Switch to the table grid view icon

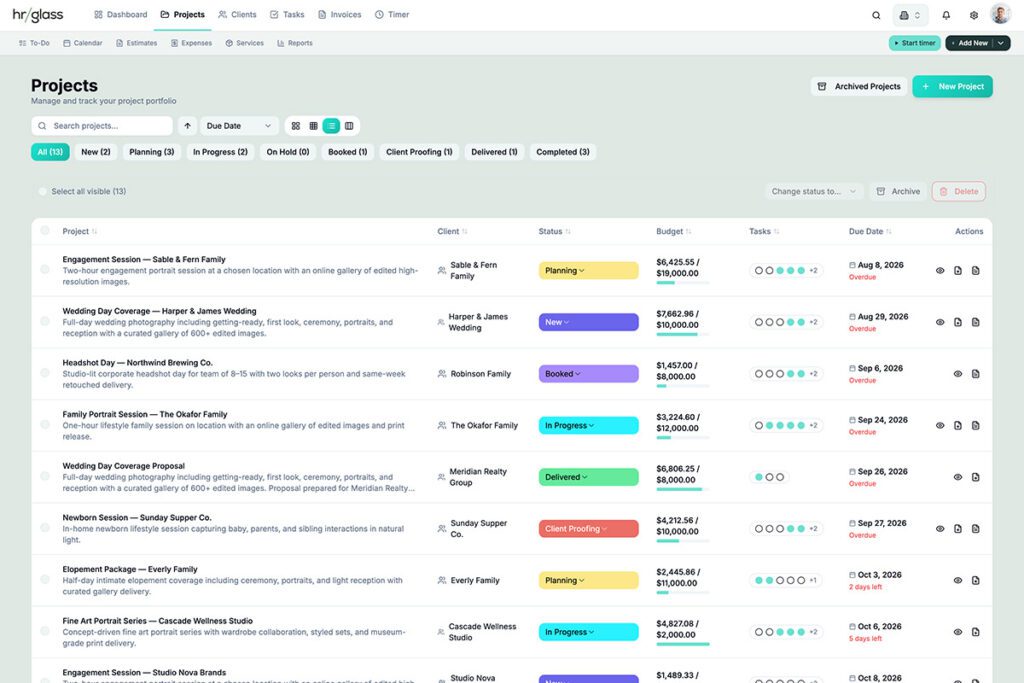(x=313, y=126)
